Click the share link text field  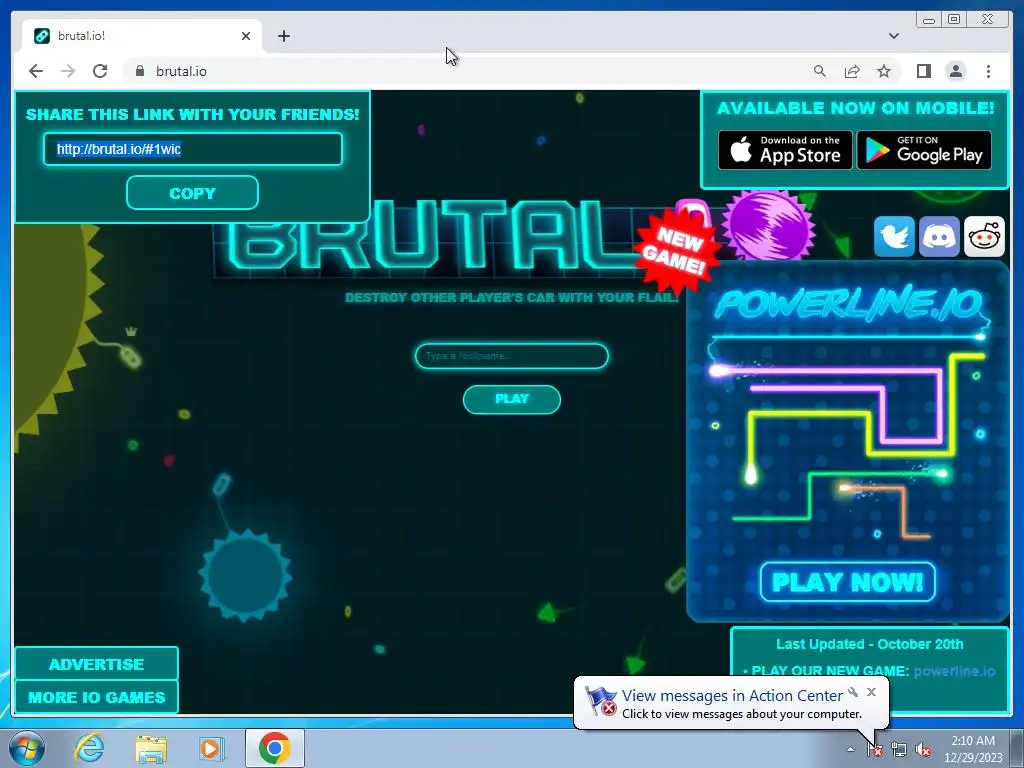tap(193, 149)
